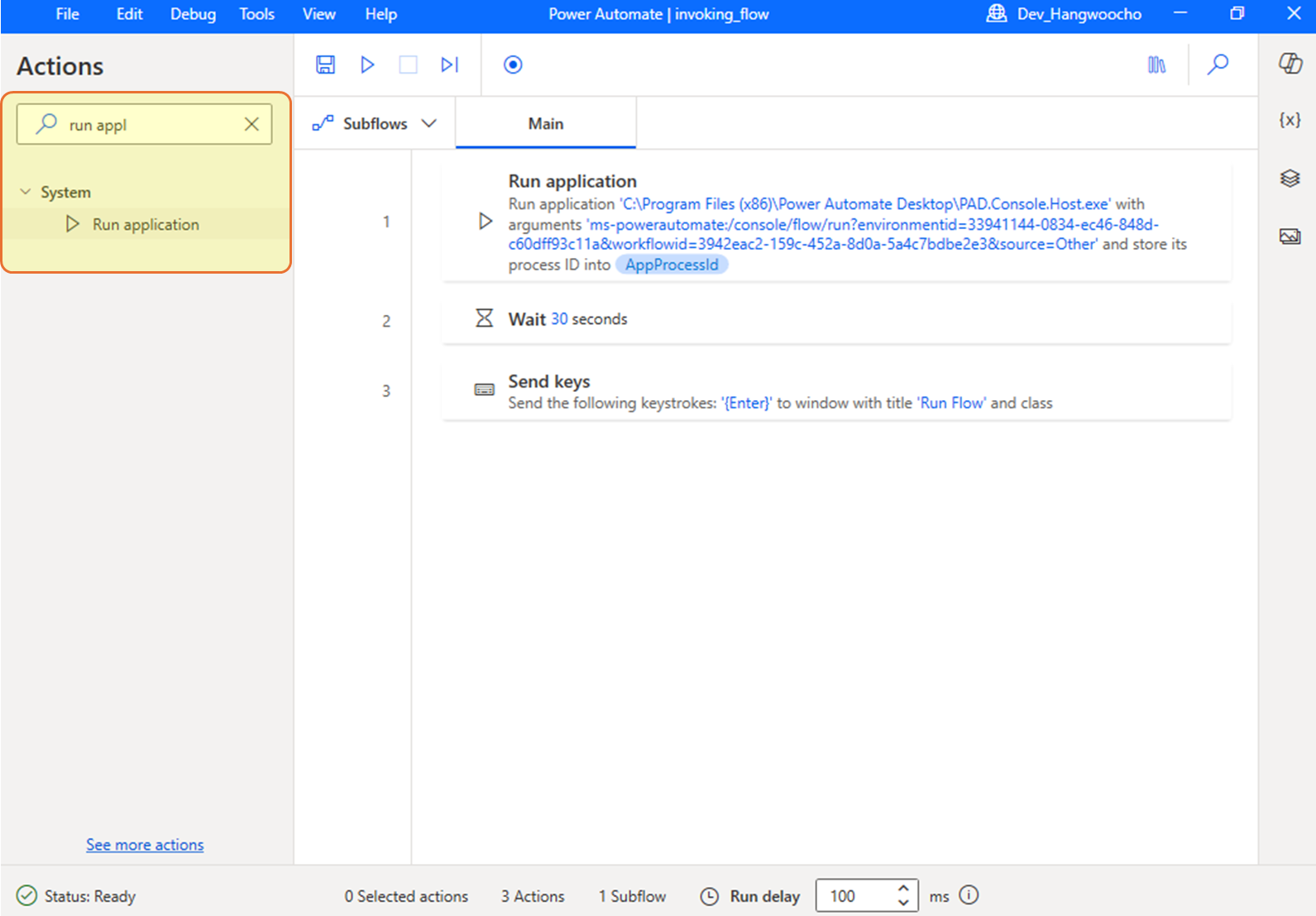This screenshot has width=1316, height=916.
Task: Click the hourglass icon of the Wait action
Action: 484,317
